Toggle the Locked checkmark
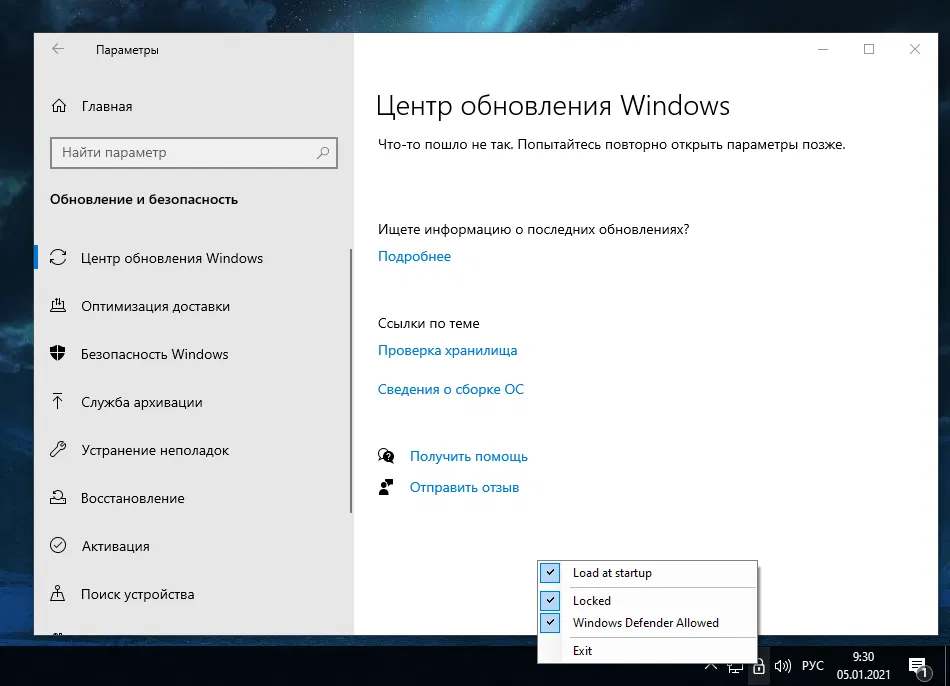 coord(550,601)
